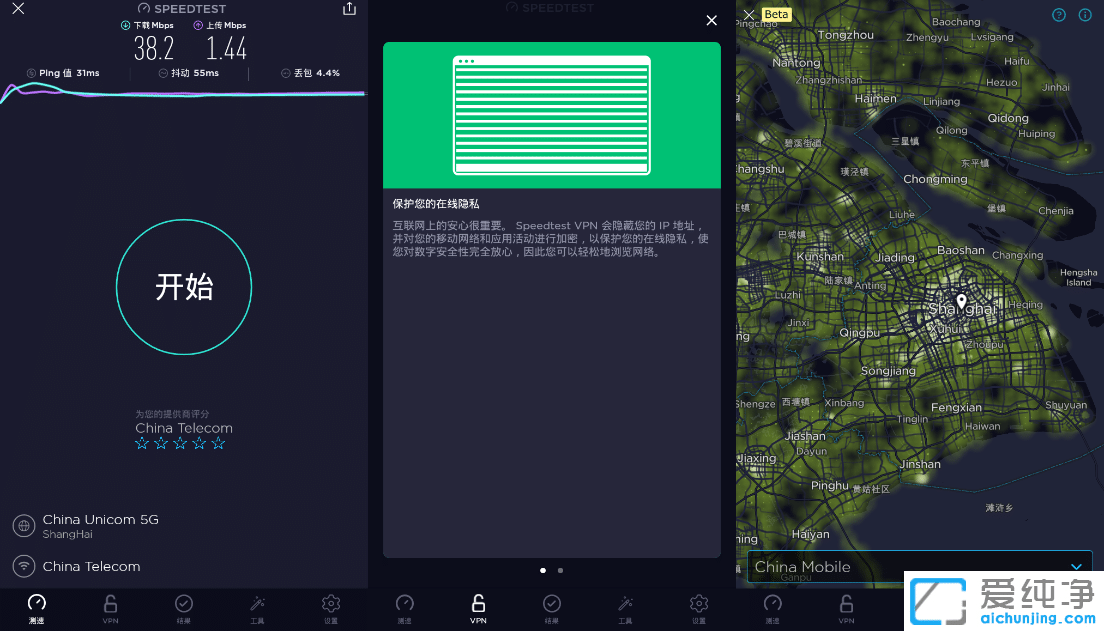The height and width of the screenshot is (631, 1104).
Task: Tap the yellow Beta badge on the map
Action: coord(776,14)
